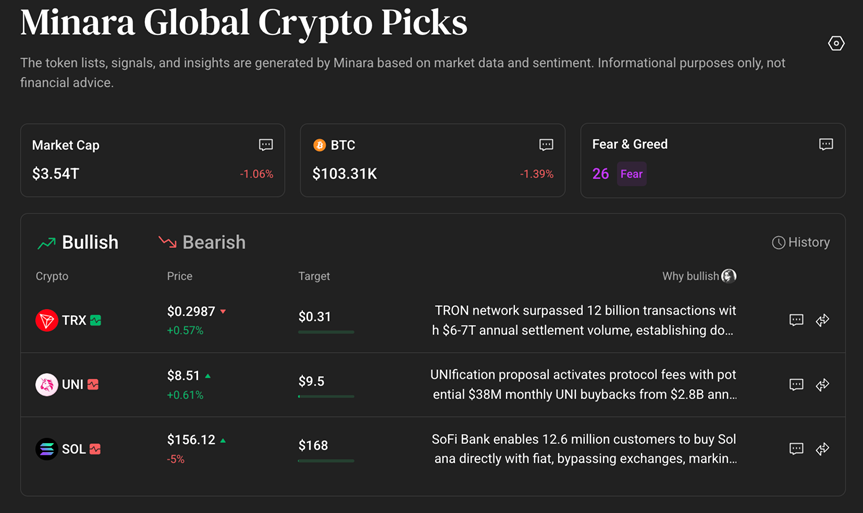
Task: Select the UNI token row name
Action: pos(72,385)
